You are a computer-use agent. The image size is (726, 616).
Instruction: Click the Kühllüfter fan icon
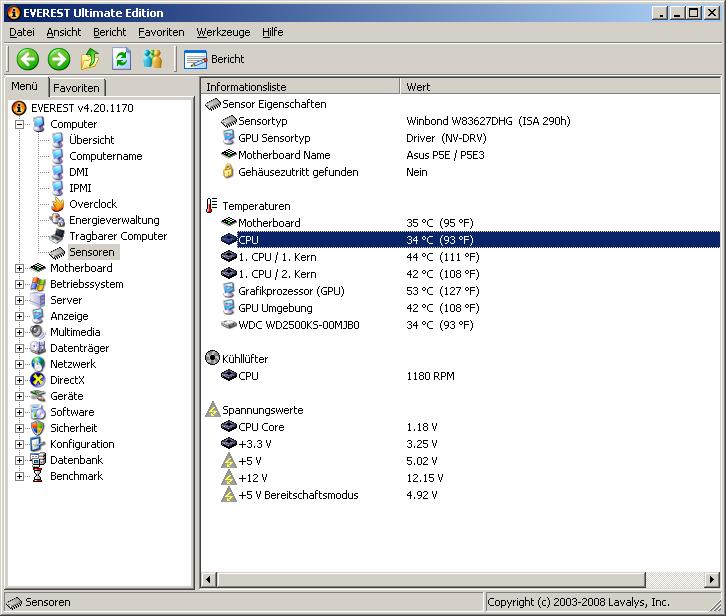(212, 358)
